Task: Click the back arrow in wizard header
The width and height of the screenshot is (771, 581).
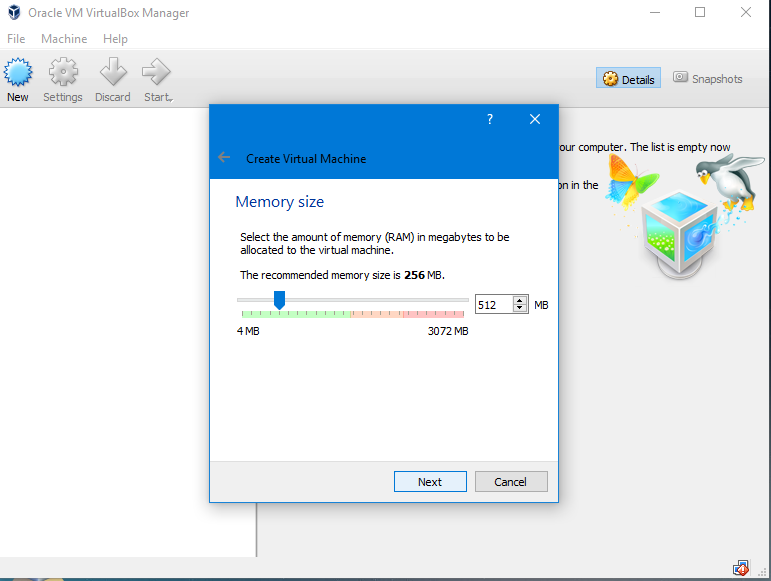Action: point(224,157)
